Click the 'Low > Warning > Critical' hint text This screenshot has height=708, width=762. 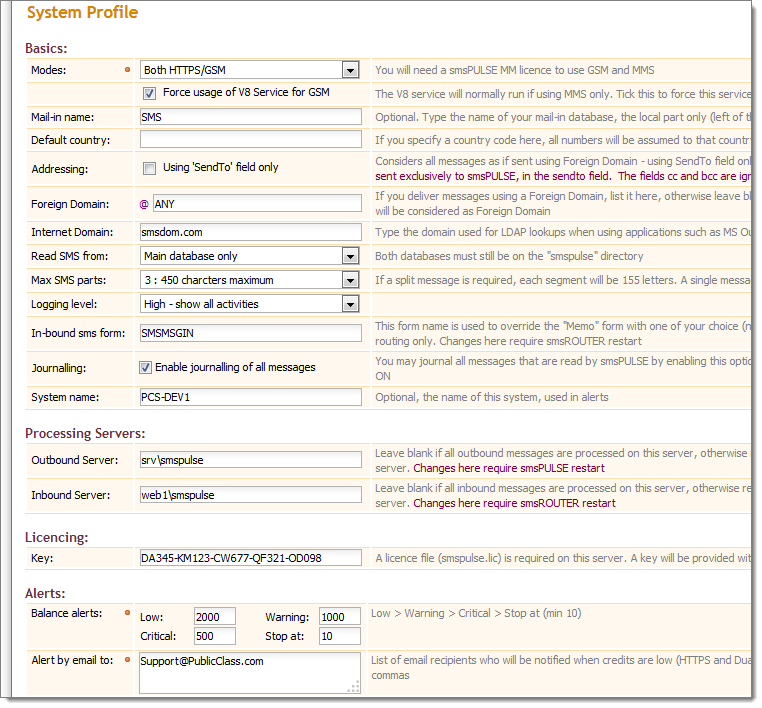(x=476, y=613)
